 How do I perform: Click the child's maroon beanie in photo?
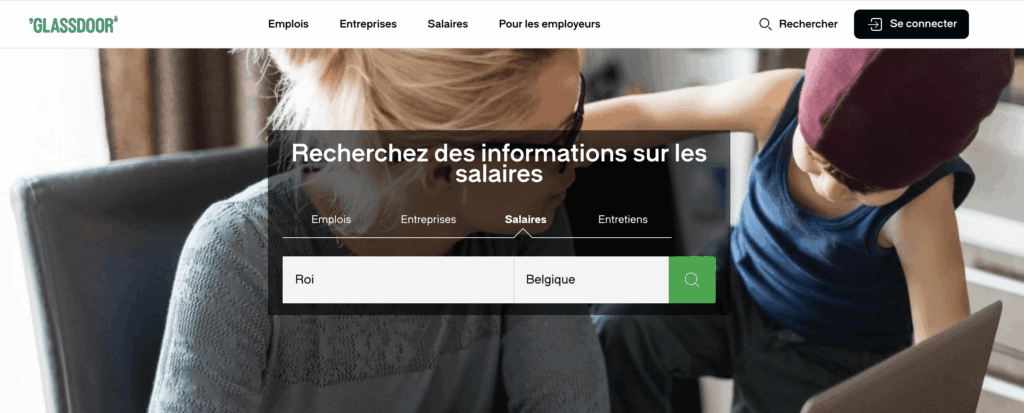[x=904, y=111]
